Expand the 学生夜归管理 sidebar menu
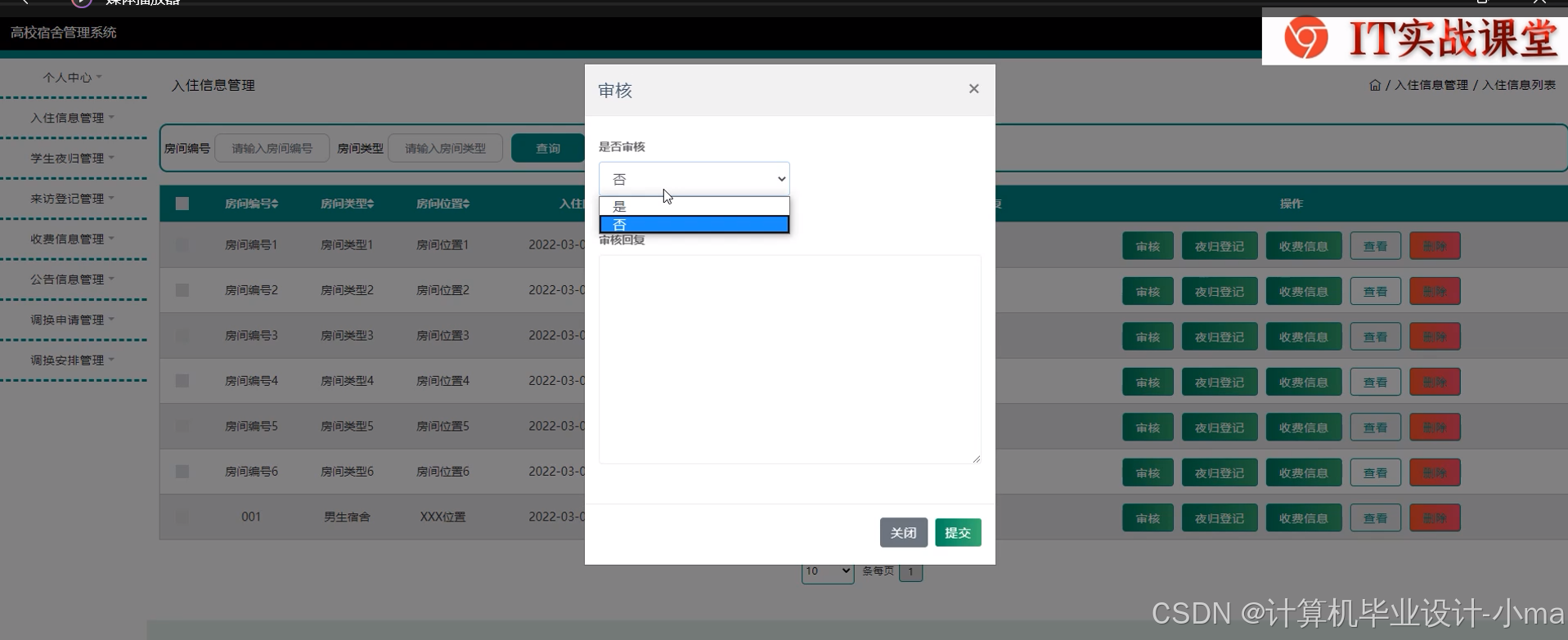1568x640 pixels. point(72,158)
